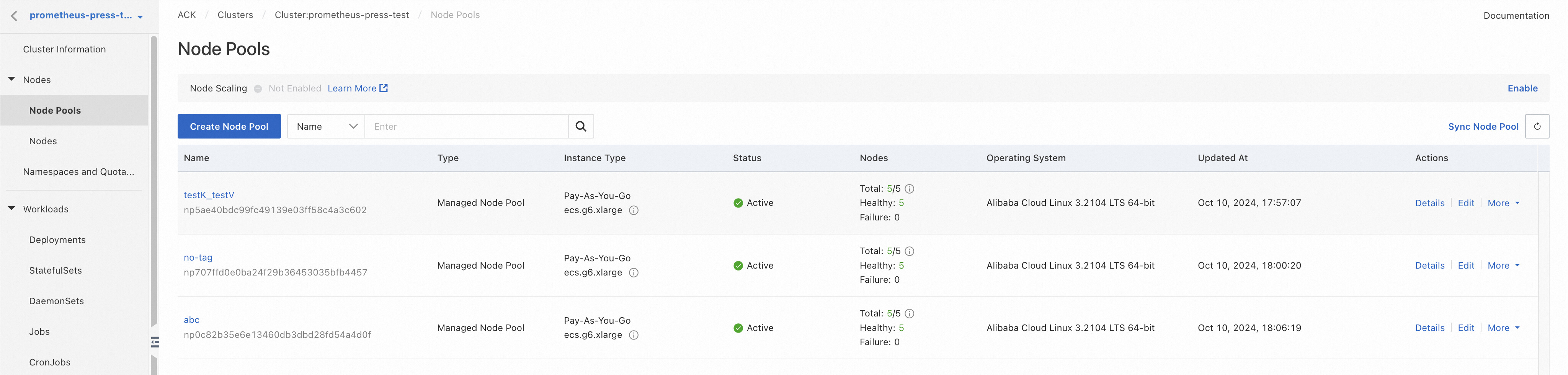Click the back arrow beside the cluster name
This screenshot has height=375, width=1568.
14,16
